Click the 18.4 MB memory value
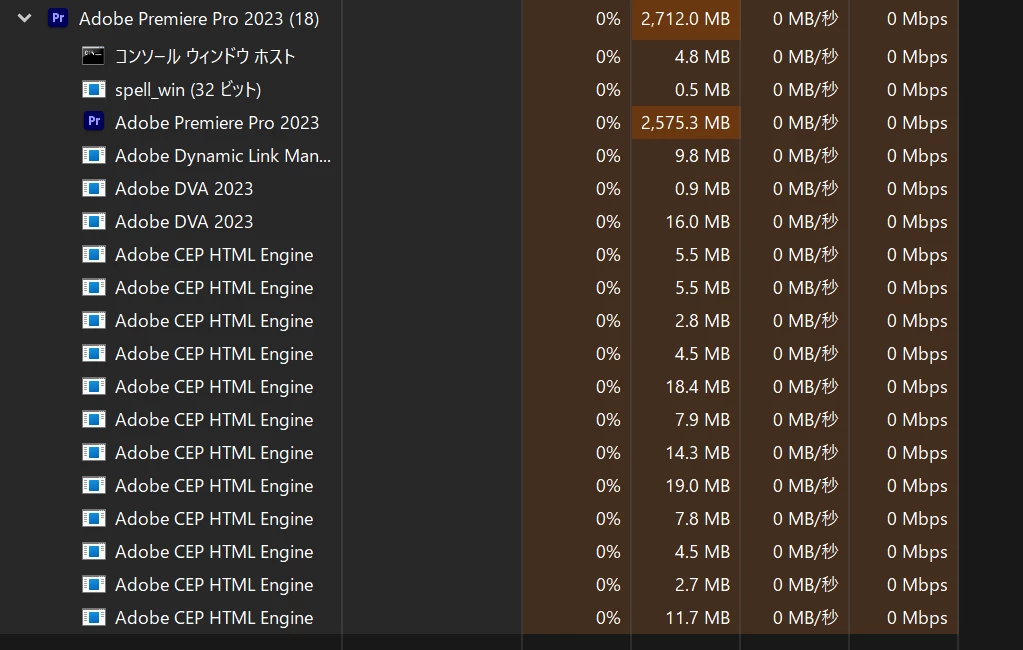Viewport: 1023px width, 650px height. [x=697, y=386]
